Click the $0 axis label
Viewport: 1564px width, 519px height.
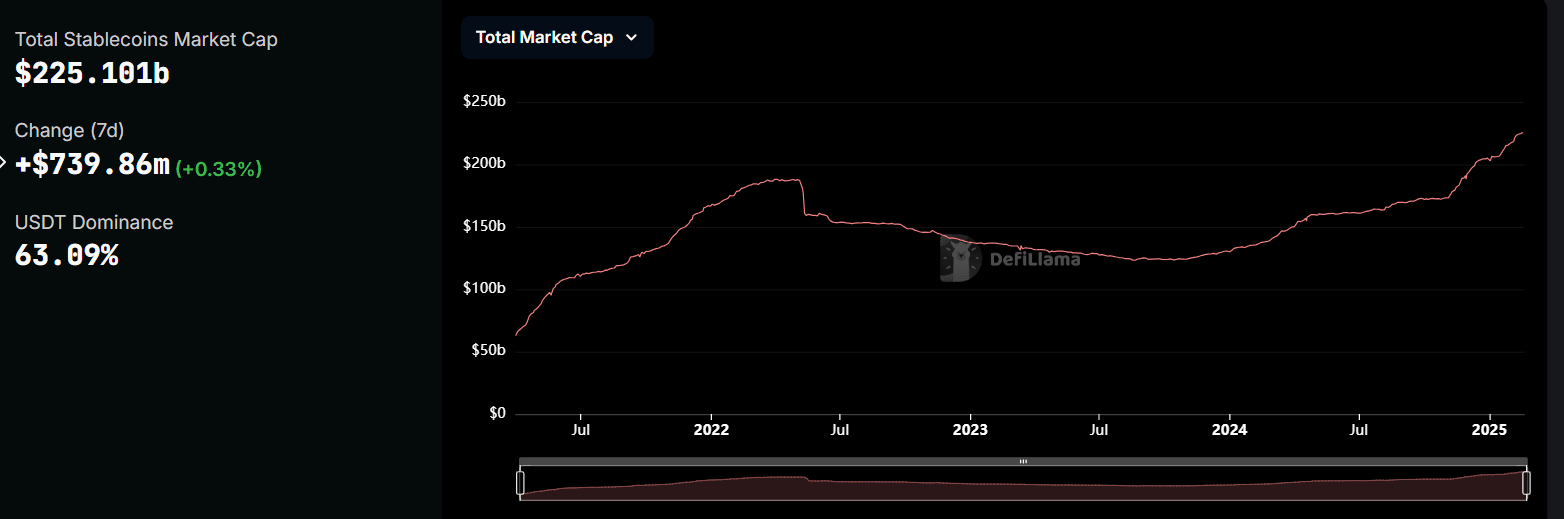(497, 413)
